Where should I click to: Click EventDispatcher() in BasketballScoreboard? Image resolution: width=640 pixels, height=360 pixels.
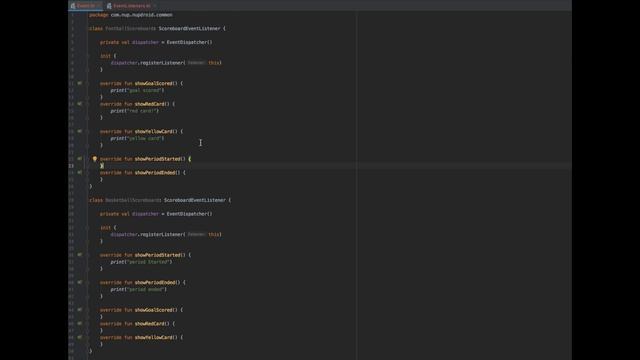(189, 213)
